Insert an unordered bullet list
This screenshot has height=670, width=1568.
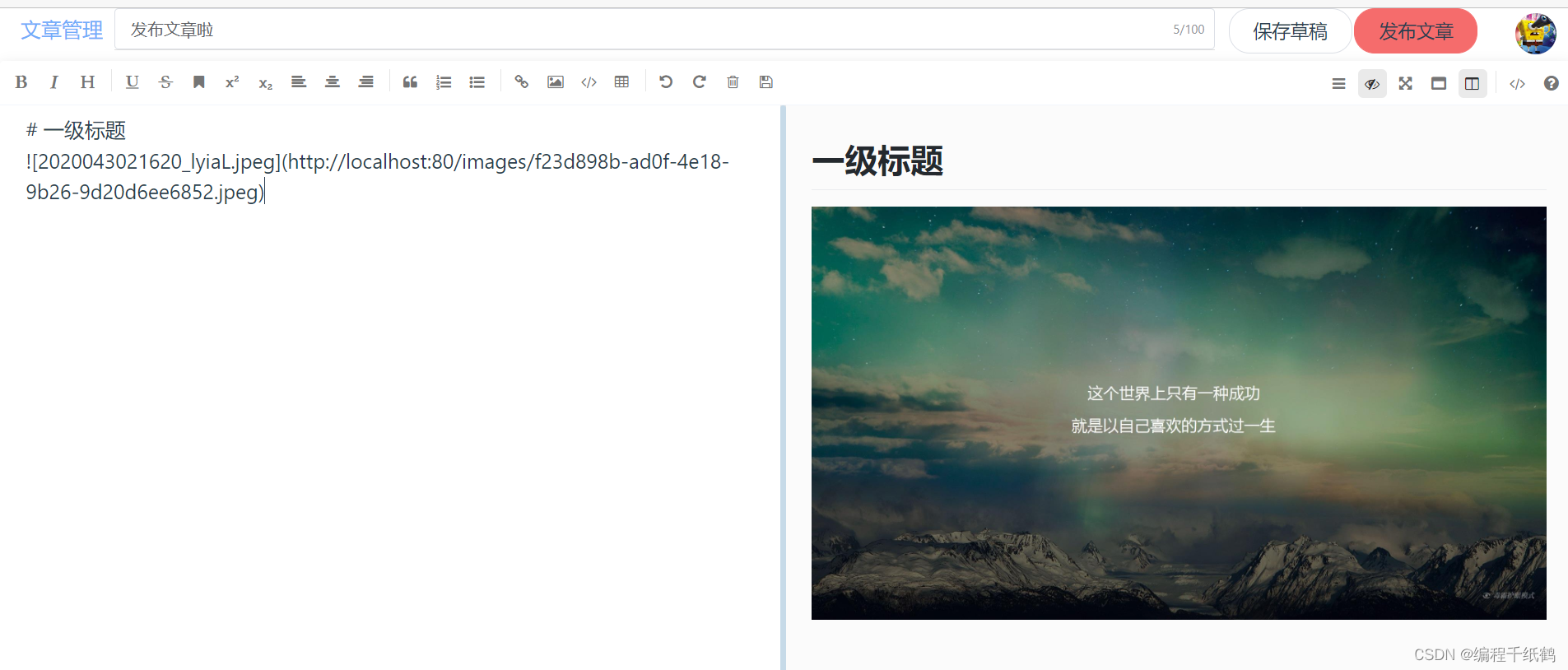[x=477, y=81]
